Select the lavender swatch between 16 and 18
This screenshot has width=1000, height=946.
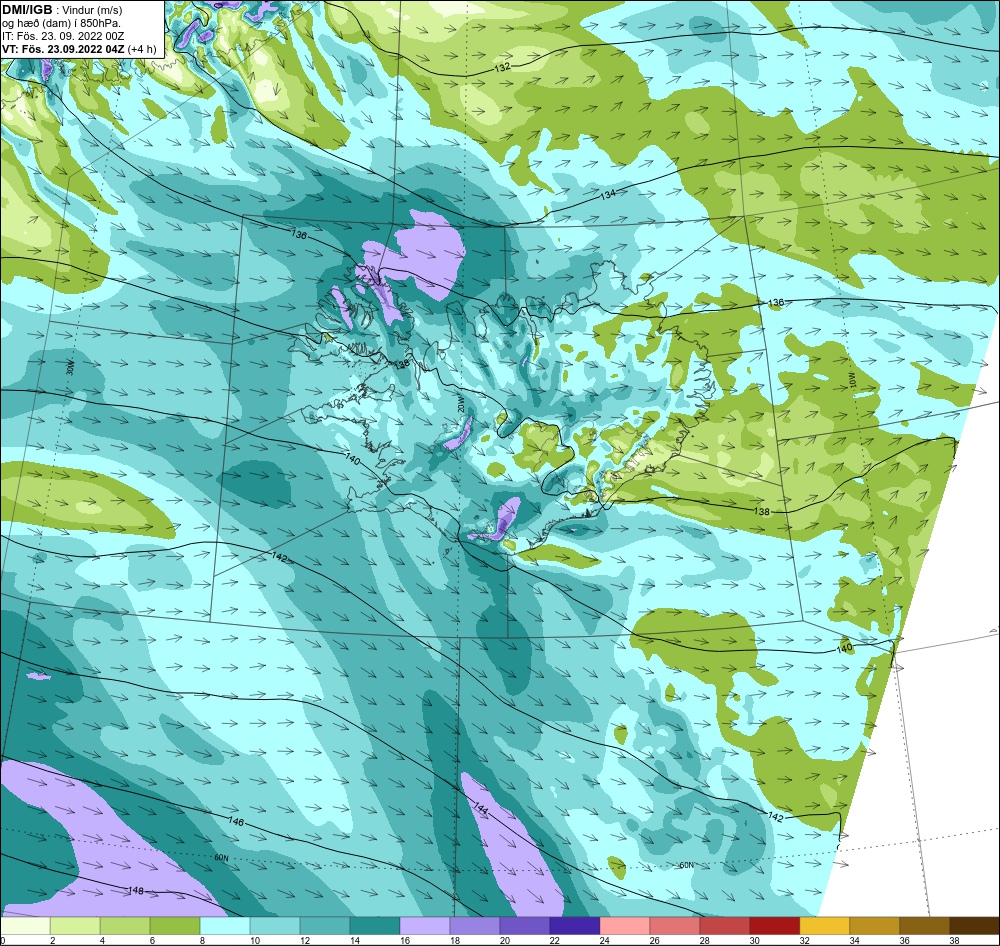[x=425, y=926]
